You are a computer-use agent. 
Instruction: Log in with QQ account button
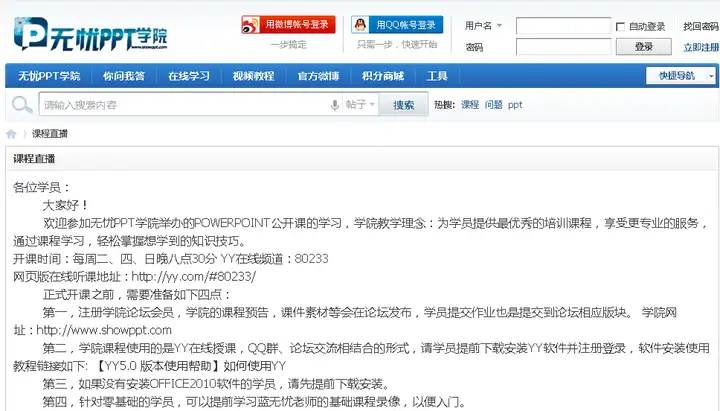pos(397,25)
